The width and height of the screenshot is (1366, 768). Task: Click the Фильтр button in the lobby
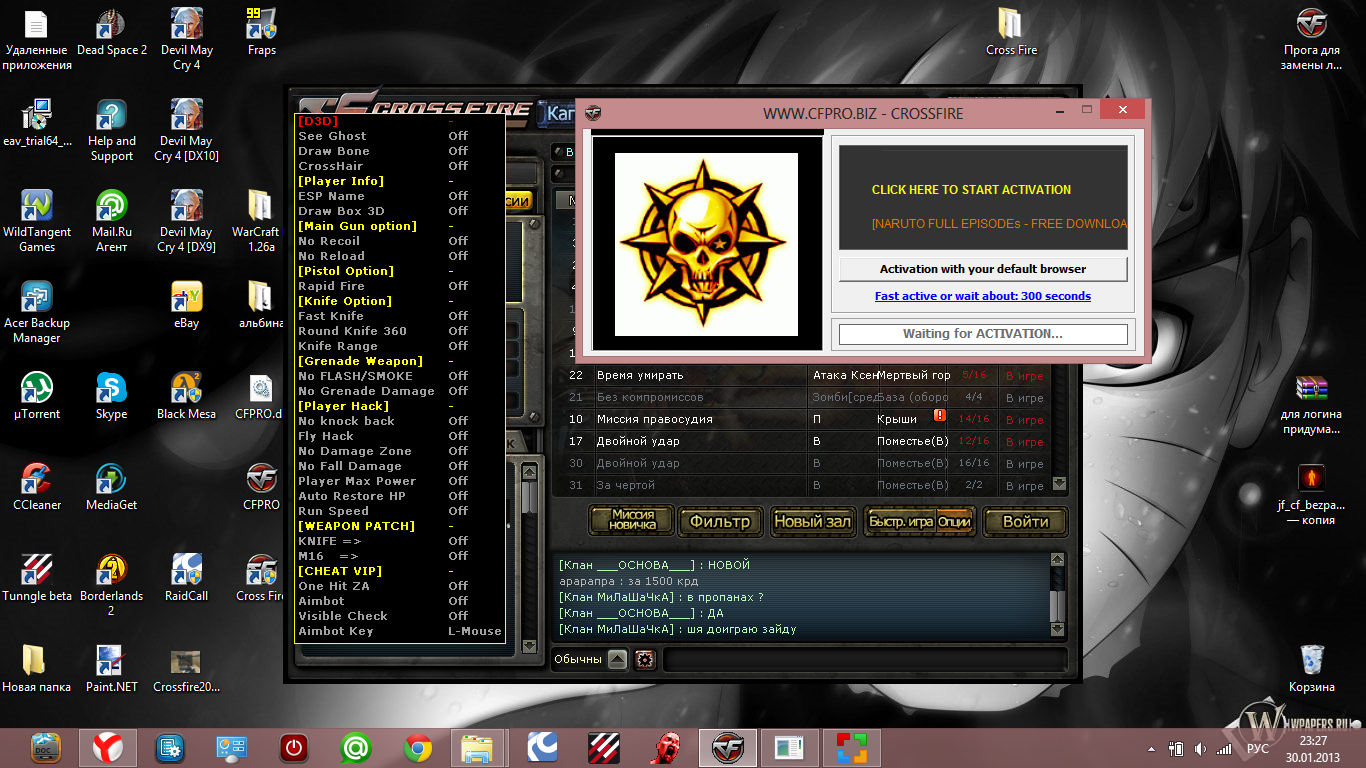(x=719, y=521)
